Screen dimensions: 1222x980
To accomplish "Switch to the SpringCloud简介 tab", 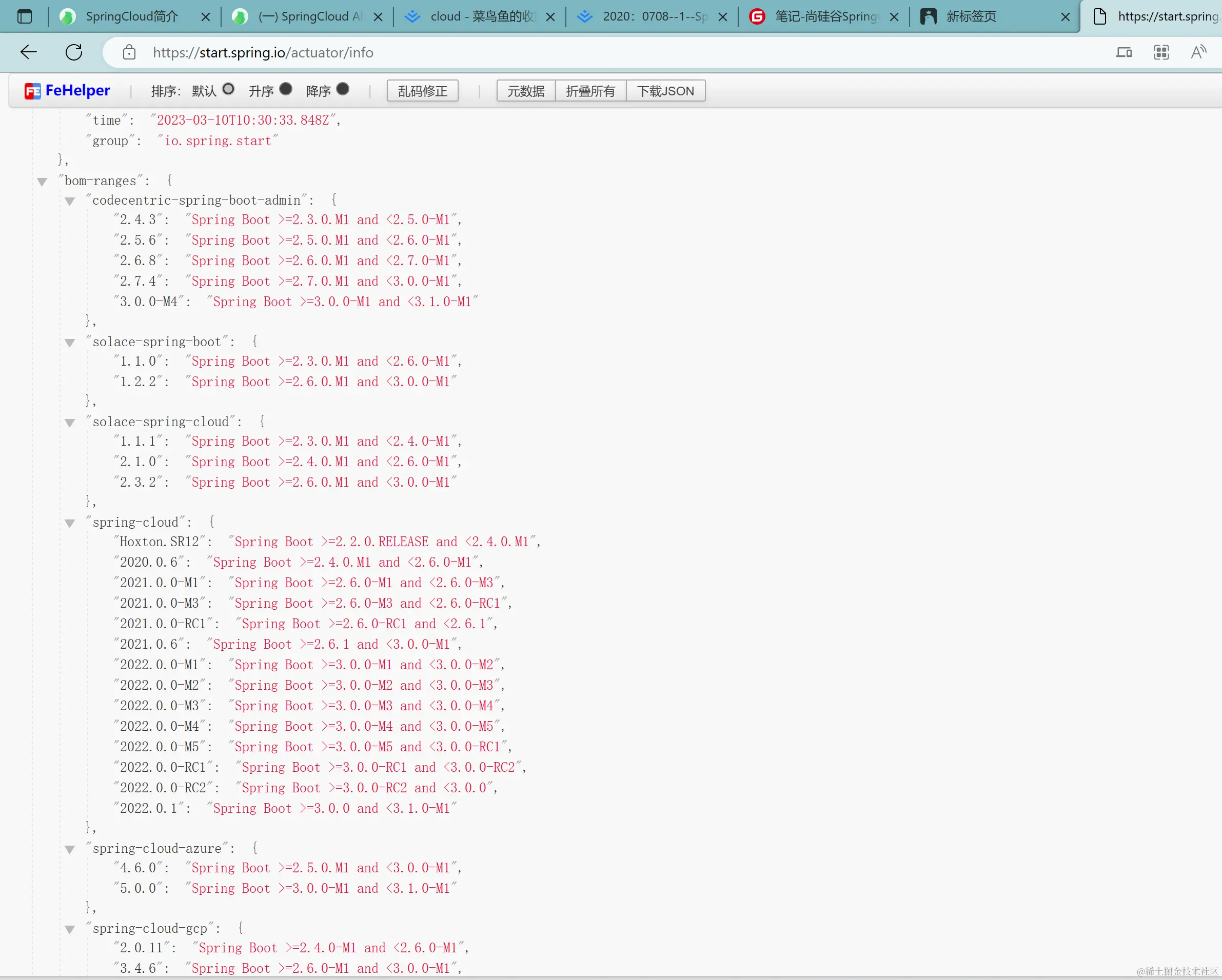I will coord(131,16).
